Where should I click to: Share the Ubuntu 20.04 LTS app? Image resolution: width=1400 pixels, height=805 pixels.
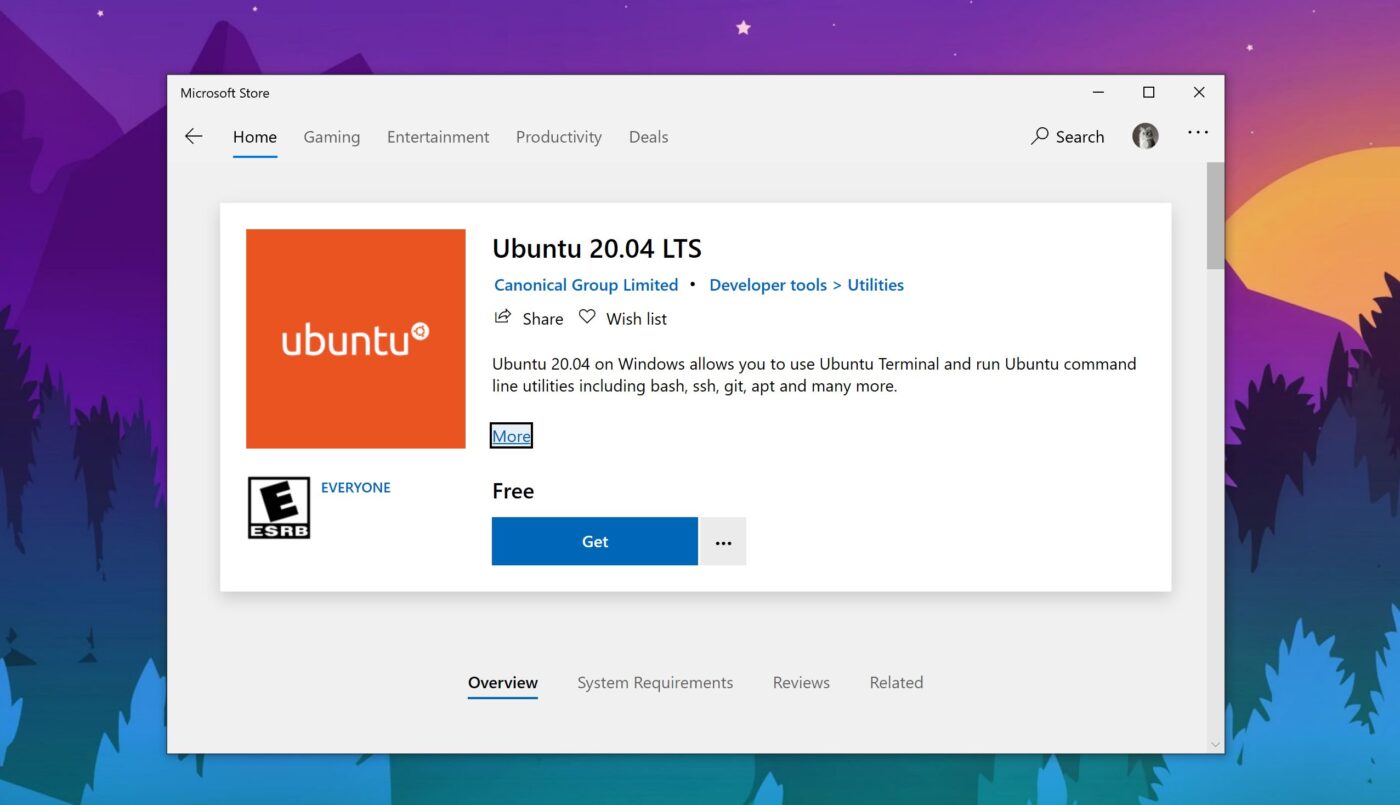528,318
